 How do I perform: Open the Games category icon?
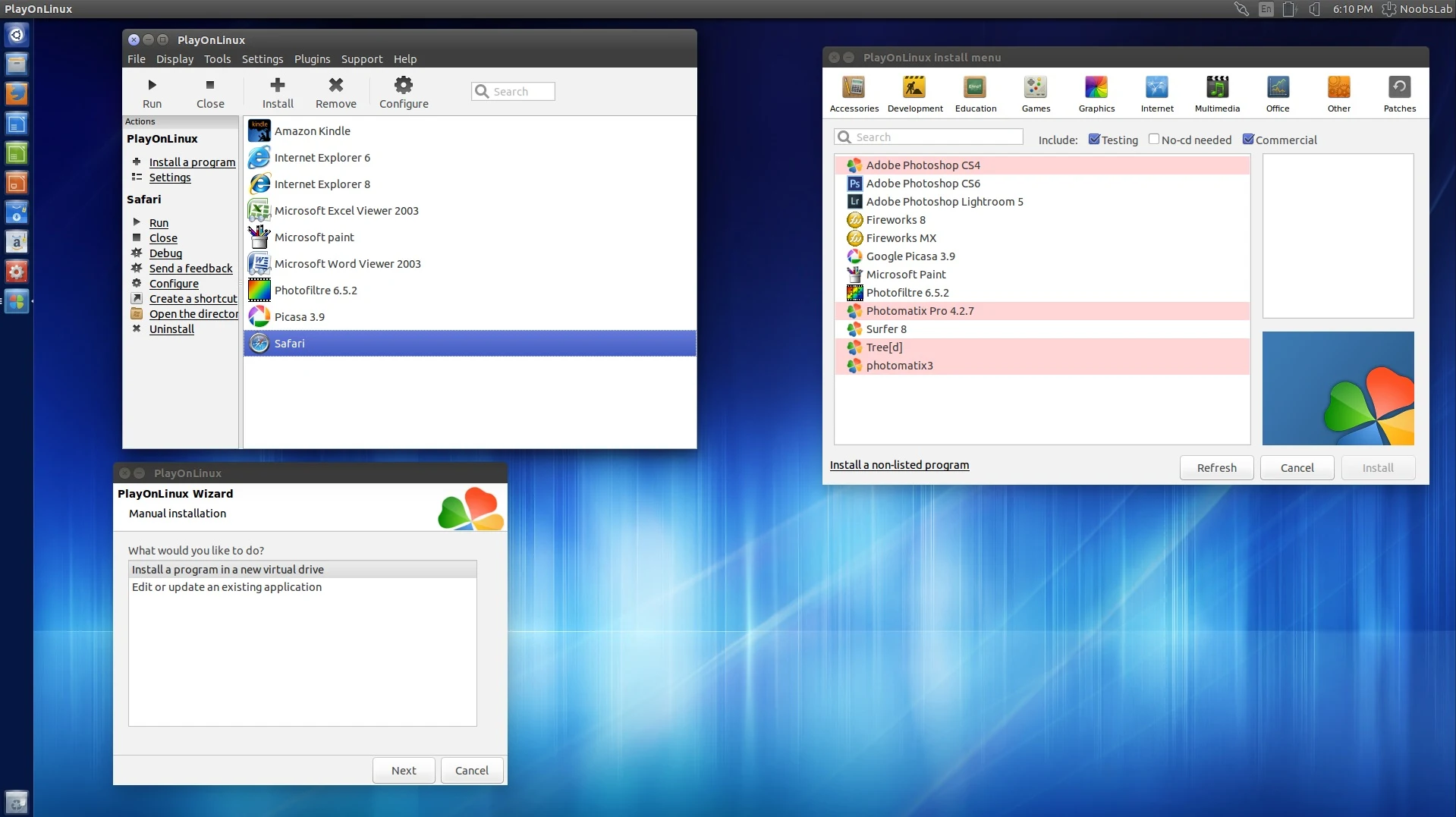click(x=1036, y=94)
